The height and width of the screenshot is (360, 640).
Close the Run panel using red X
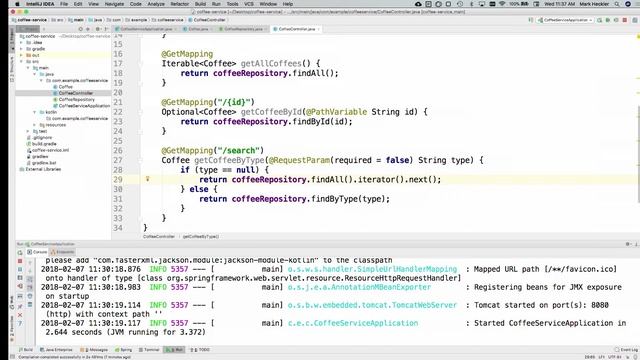(20, 315)
